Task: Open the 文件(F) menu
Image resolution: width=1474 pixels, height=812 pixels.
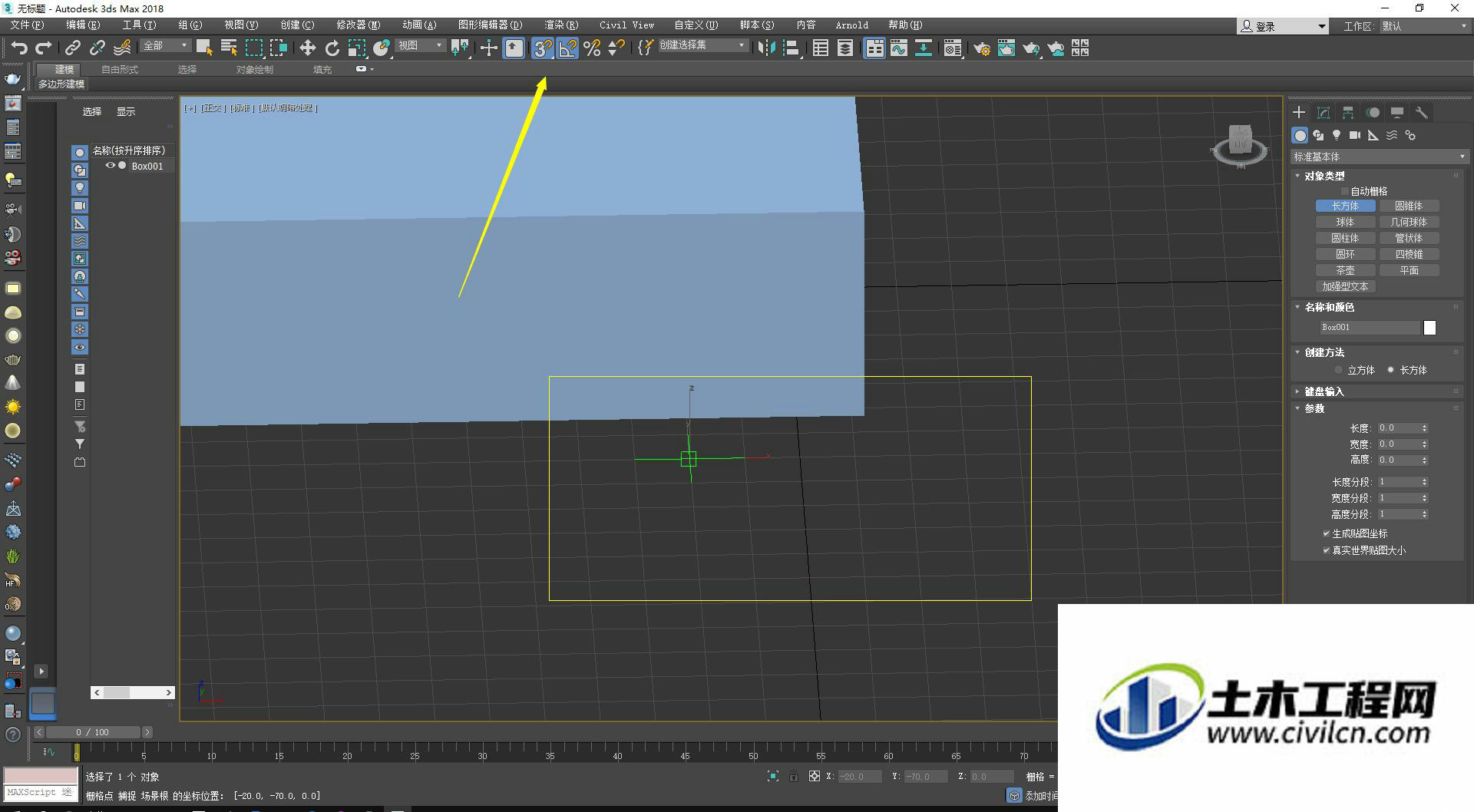Action: 27,25
